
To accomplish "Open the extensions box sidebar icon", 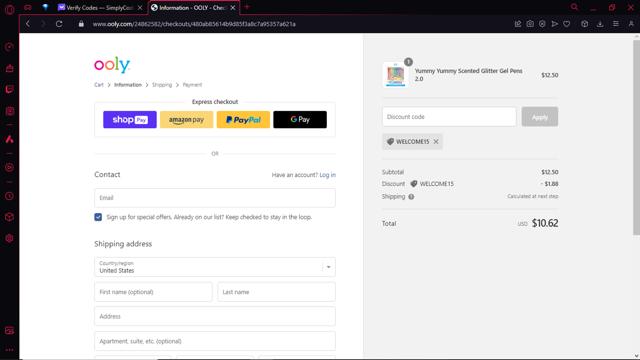I will click(x=9, y=217).
